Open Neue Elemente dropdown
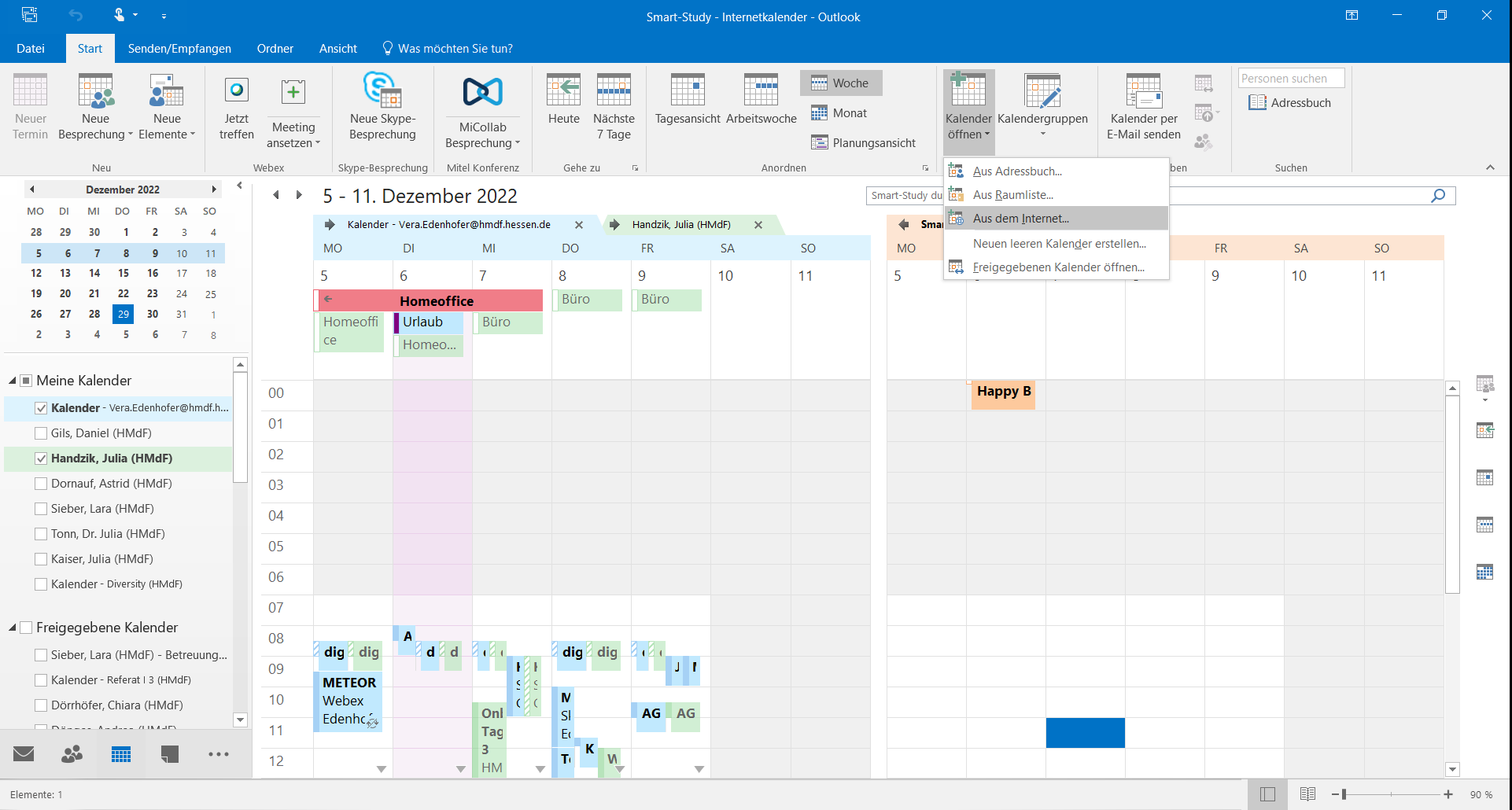 tap(167, 107)
